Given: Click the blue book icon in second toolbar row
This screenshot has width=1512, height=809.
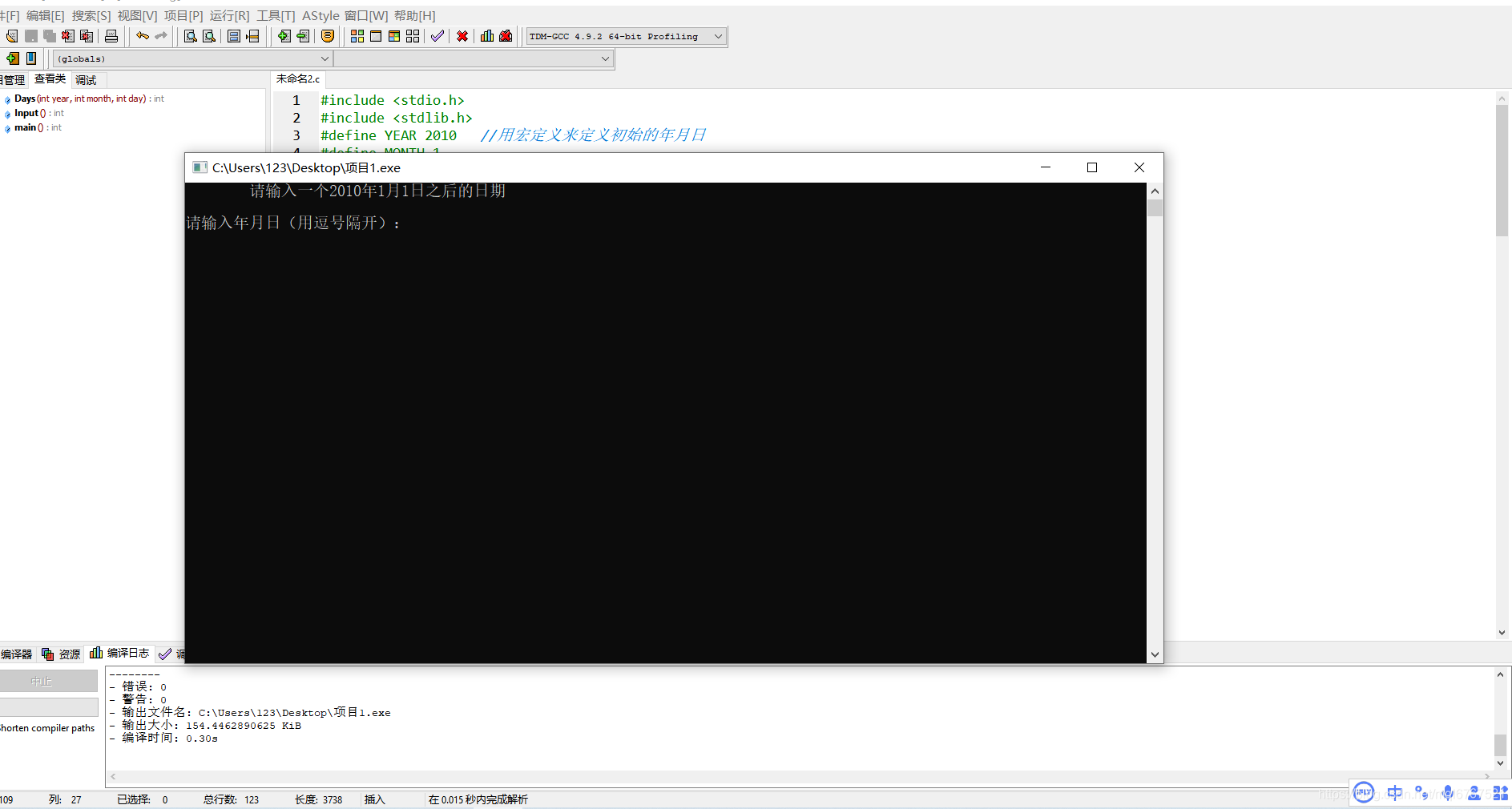Looking at the screenshot, I should click(x=31, y=58).
